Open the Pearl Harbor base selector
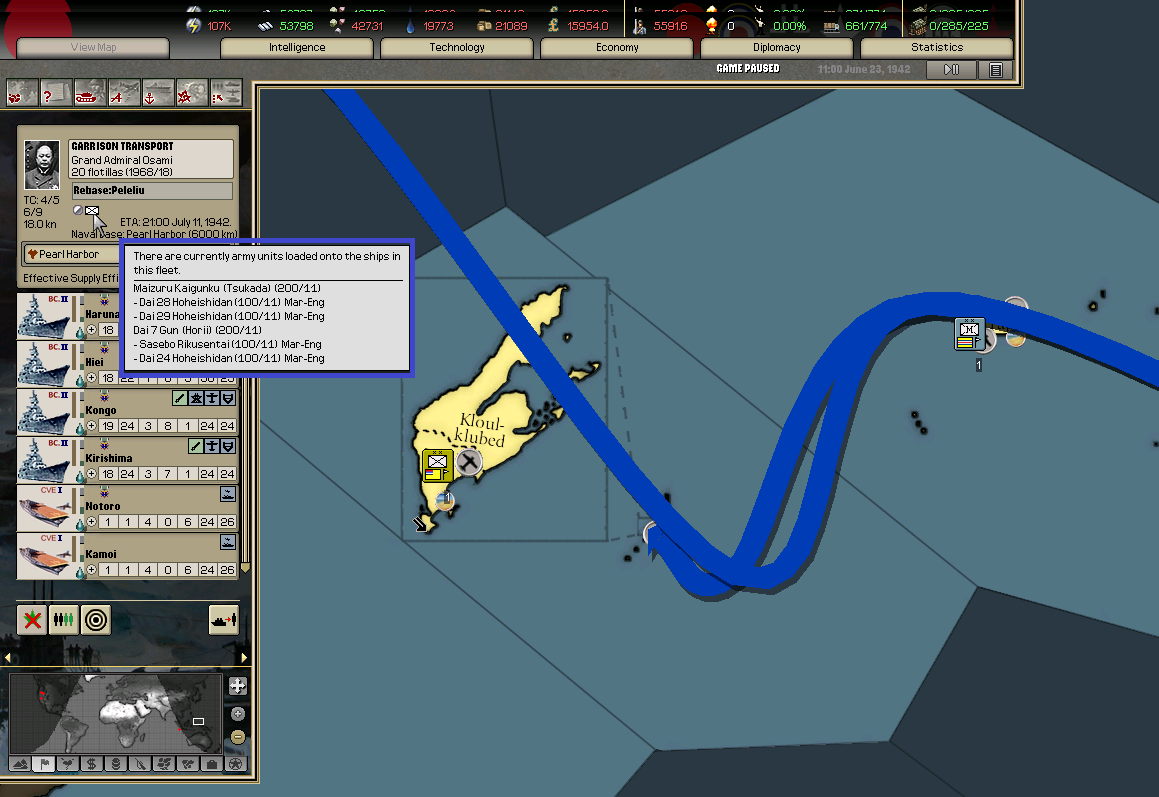 coord(70,254)
